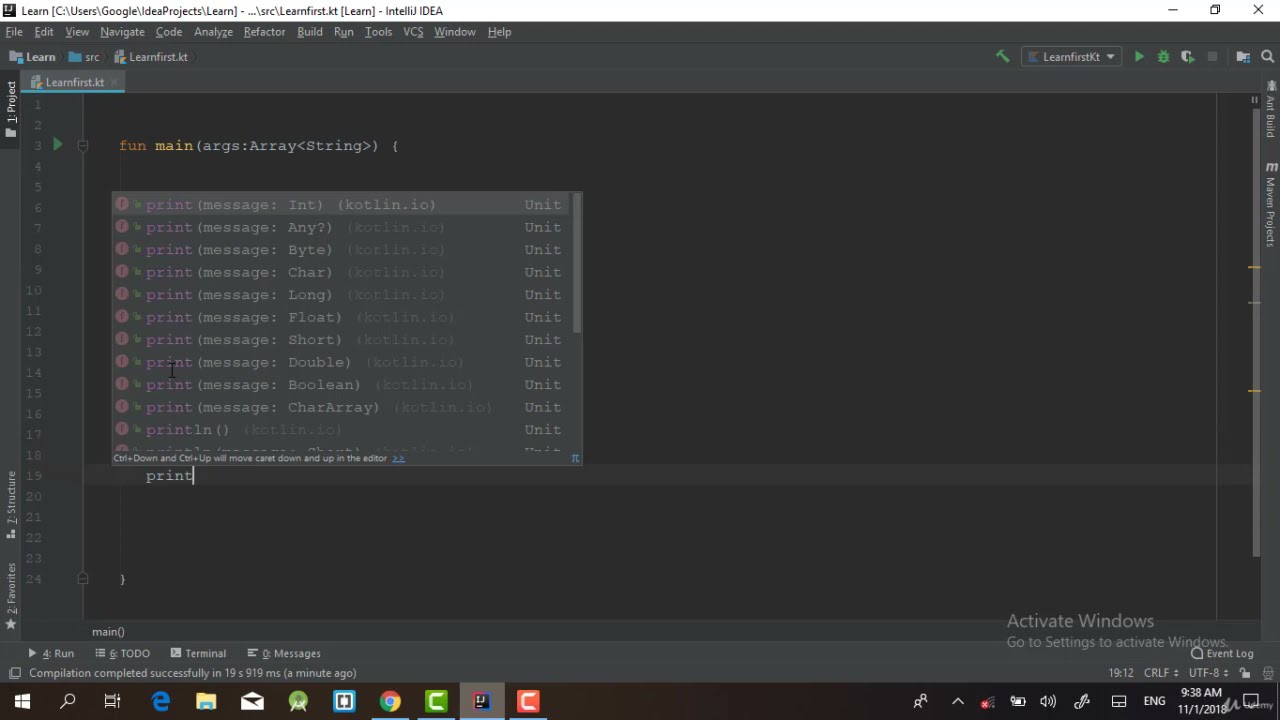Open Search Everywhere magnifier icon
This screenshot has height=720, width=1280.
tap(1268, 57)
